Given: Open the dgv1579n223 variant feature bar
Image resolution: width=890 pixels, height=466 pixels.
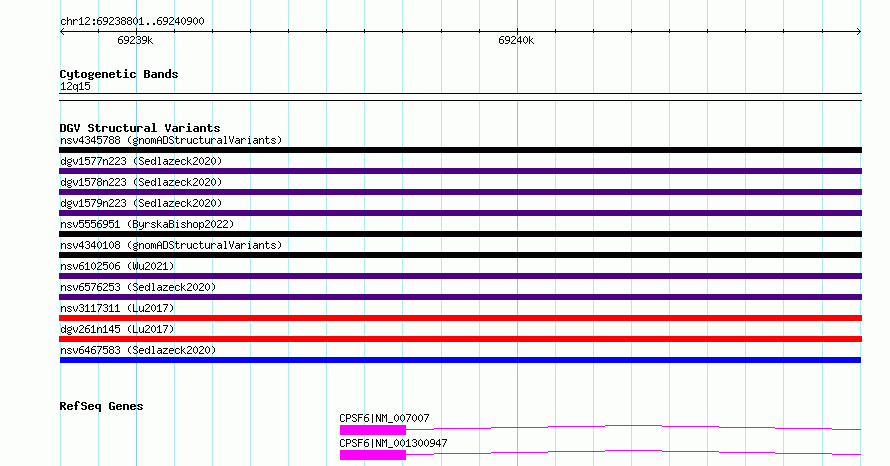Looking at the screenshot, I should point(460,213).
